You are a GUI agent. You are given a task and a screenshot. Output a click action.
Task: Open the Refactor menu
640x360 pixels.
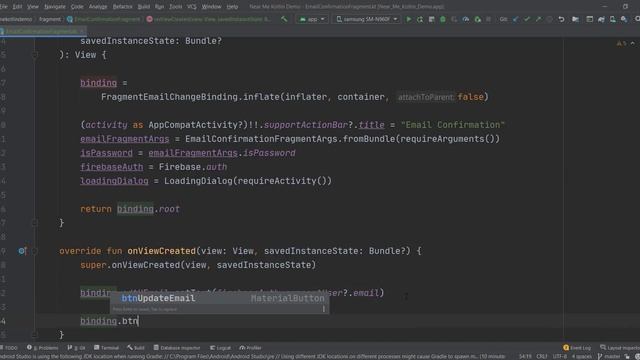[122, 7]
